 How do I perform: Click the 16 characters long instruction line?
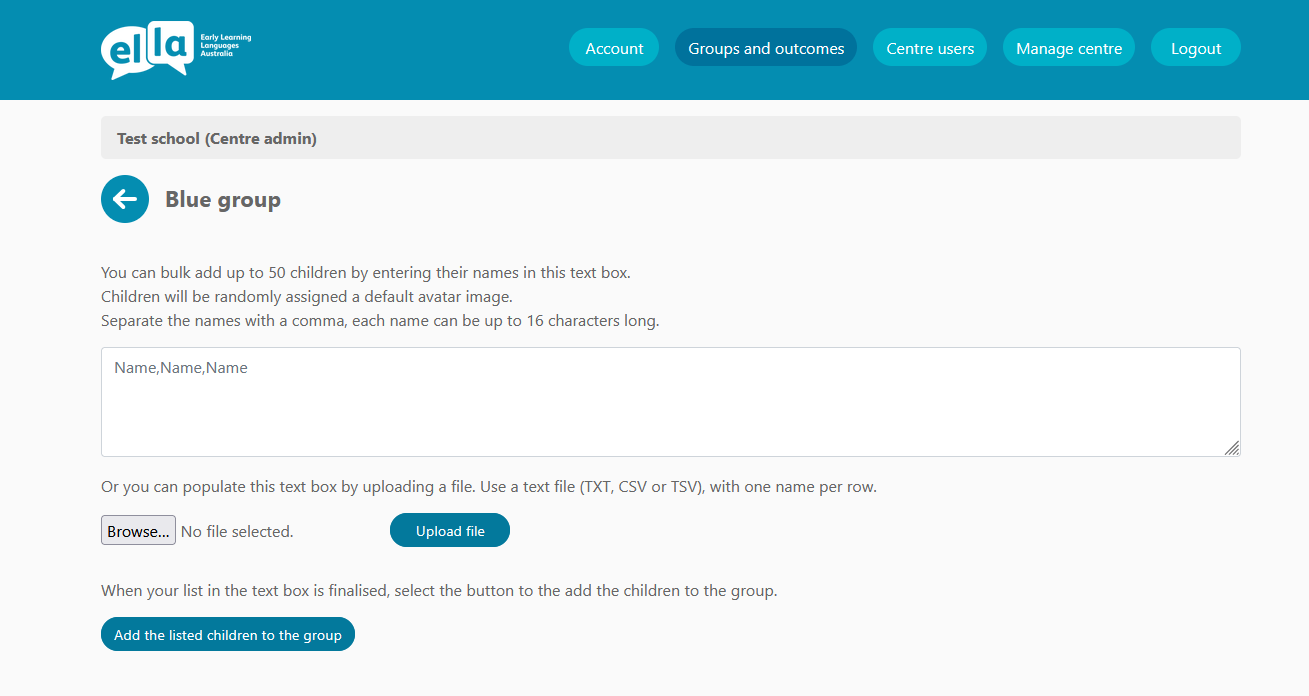point(380,321)
